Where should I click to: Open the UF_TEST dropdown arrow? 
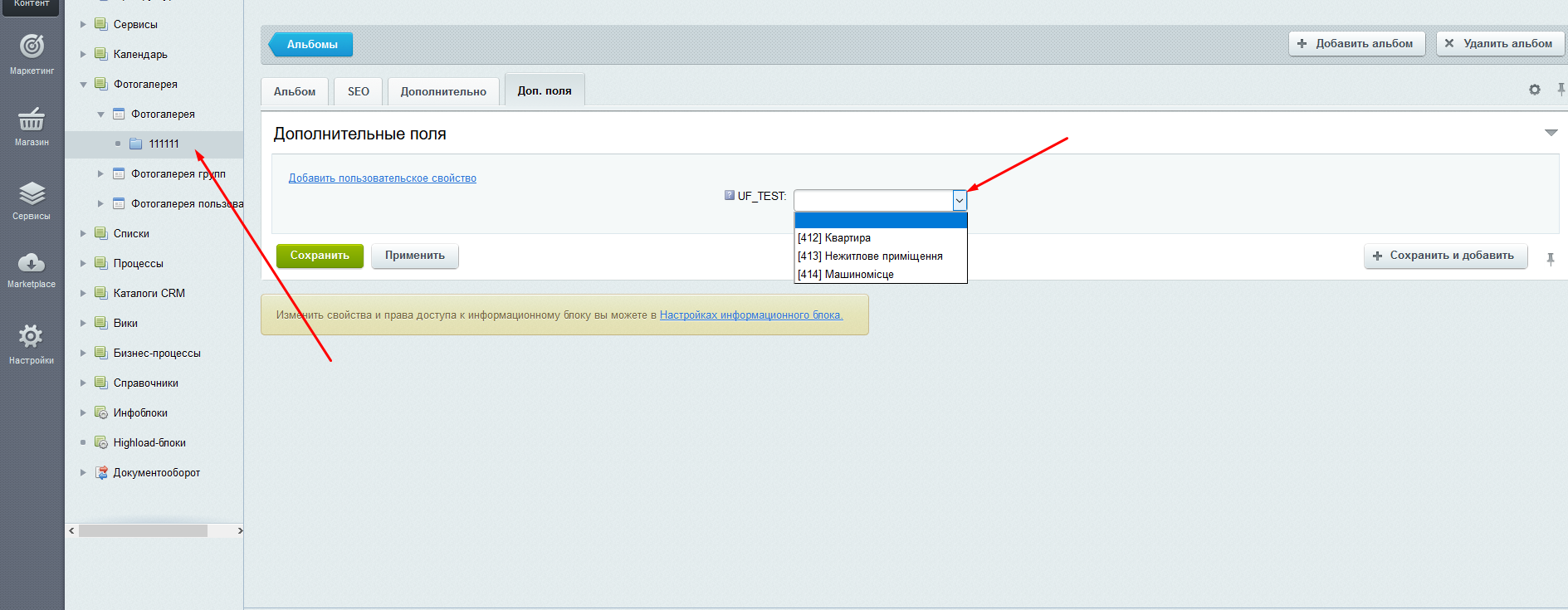(x=960, y=201)
